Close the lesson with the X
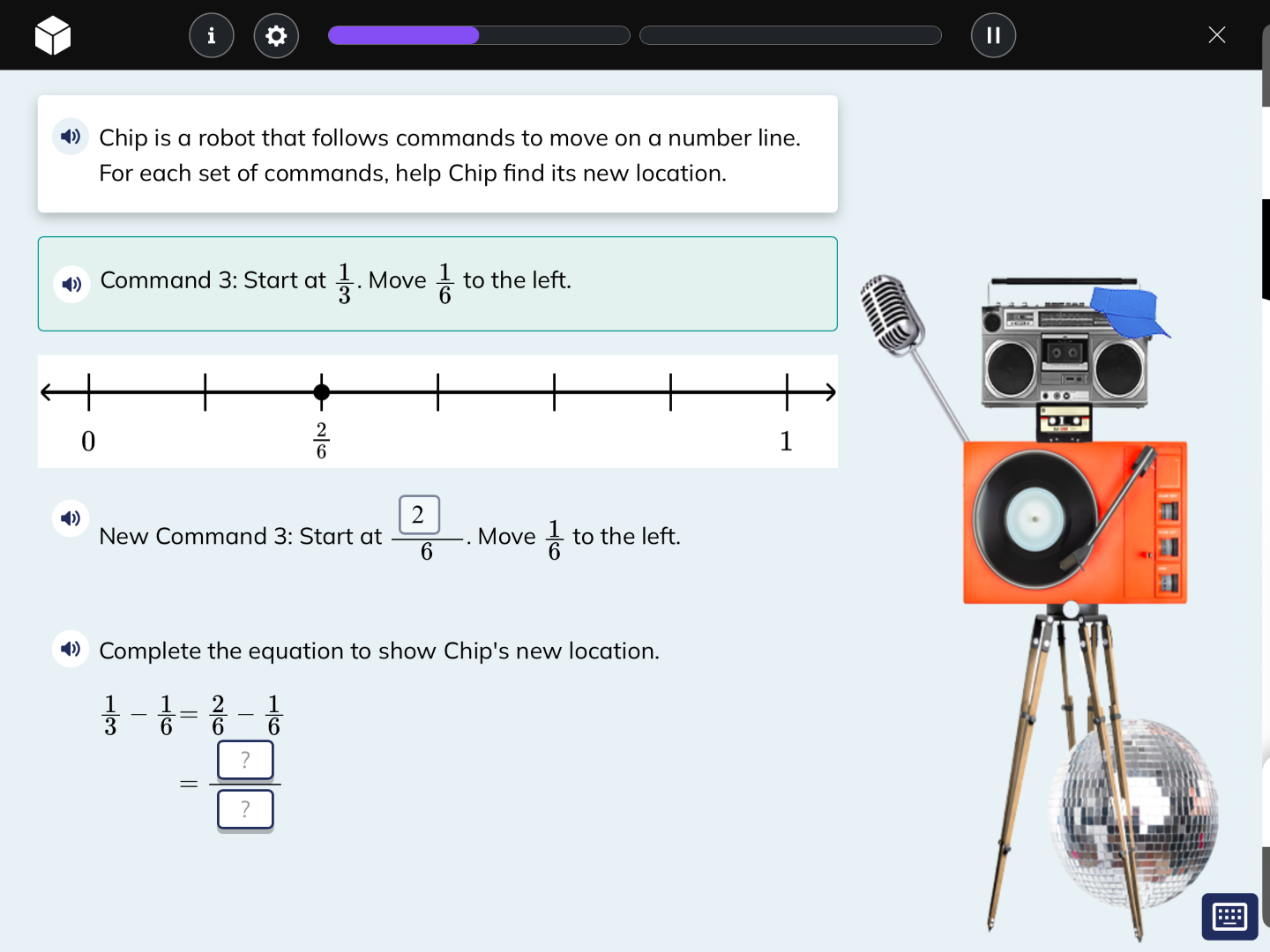 pyautogui.click(x=1217, y=35)
